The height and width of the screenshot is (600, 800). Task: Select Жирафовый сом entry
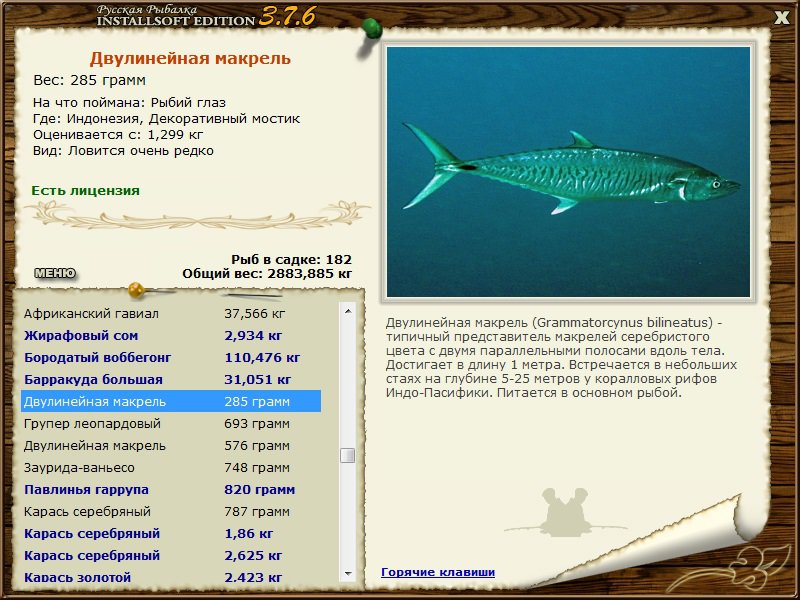(171, 336)
